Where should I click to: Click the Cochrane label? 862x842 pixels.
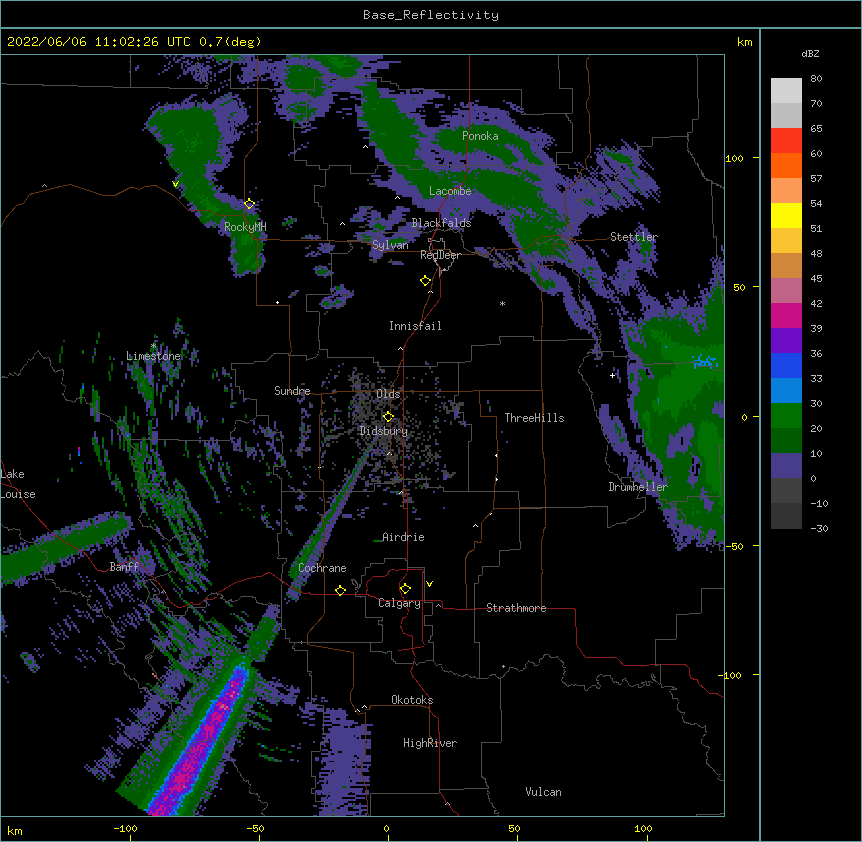coord(322,568)
